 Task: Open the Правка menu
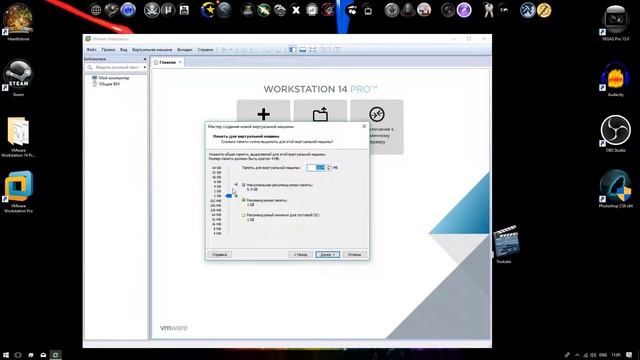click(x=108, y=50)
